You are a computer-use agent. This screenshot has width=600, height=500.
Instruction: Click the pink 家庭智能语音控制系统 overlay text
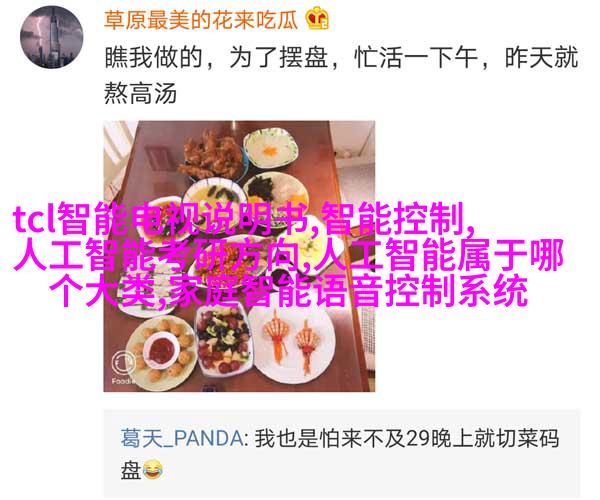[x=348, y=292]
